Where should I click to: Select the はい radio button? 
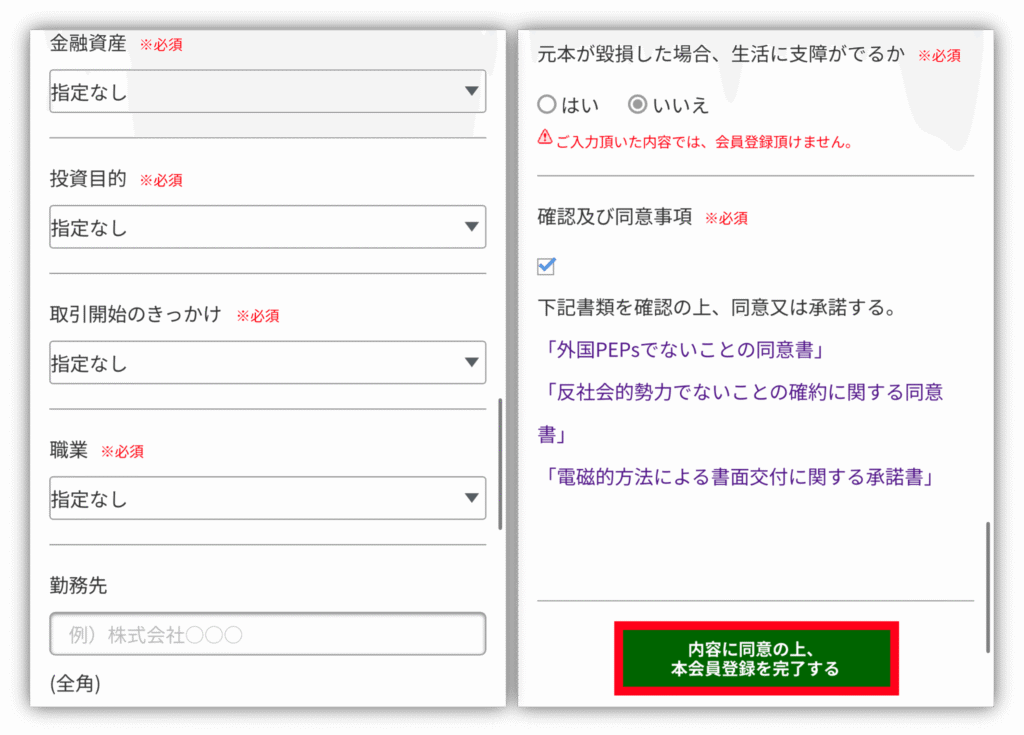click(x=547, y=104)
